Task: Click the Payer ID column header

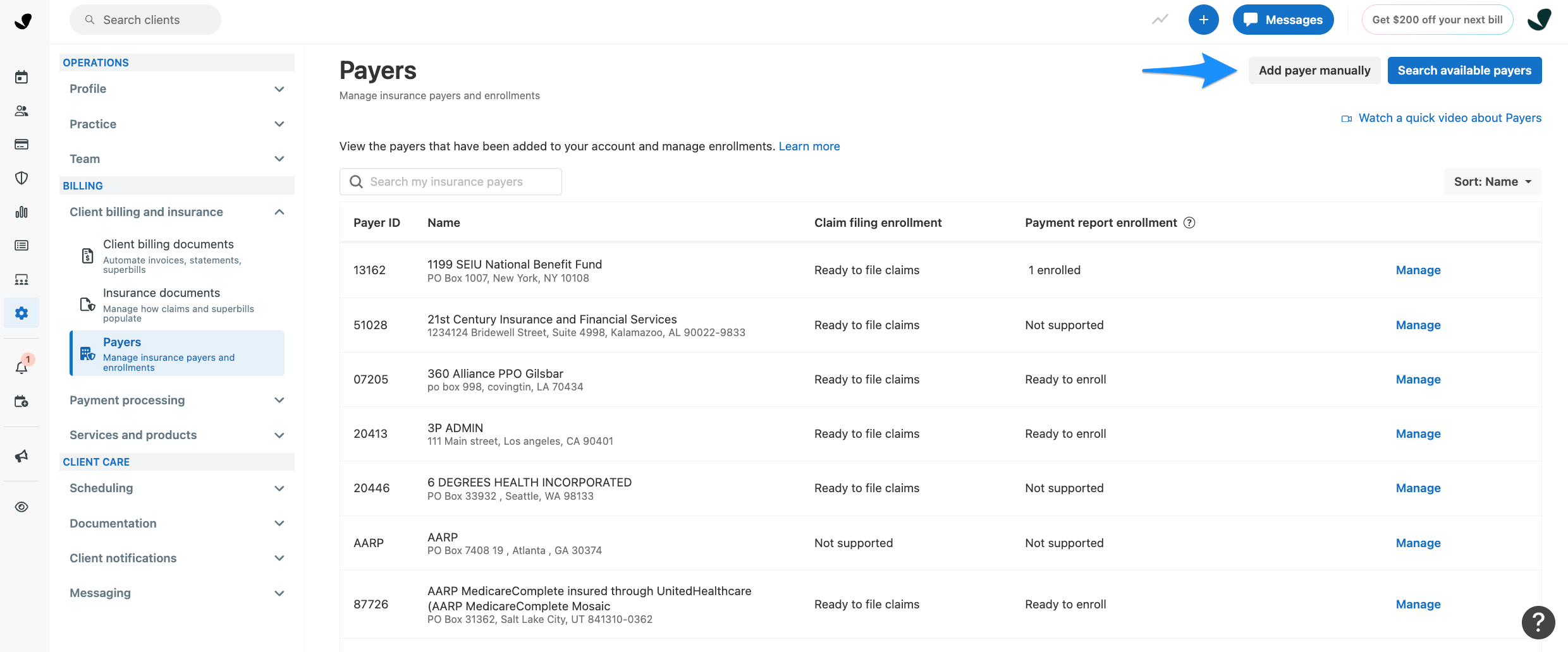Action: pyautogui.click(x=377, y=222)
